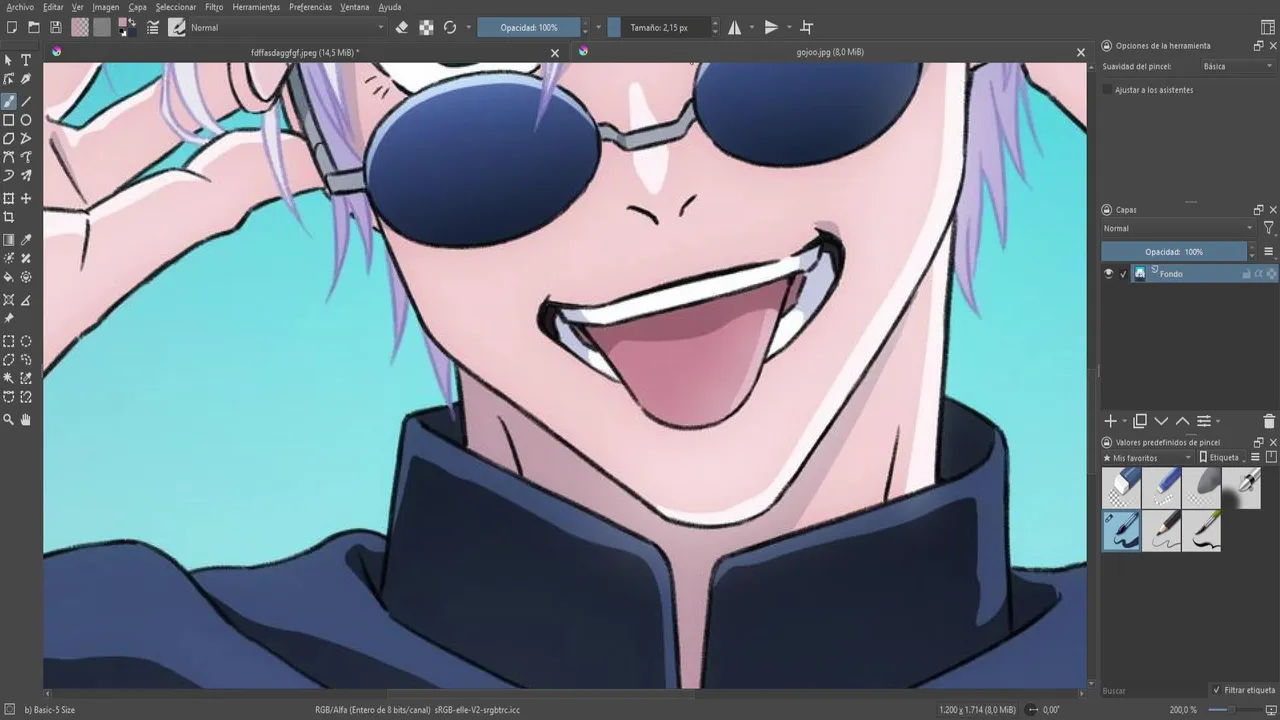Select the Zoom magnifier tool
Viewport: 1280px width, 720px height.
9,420
